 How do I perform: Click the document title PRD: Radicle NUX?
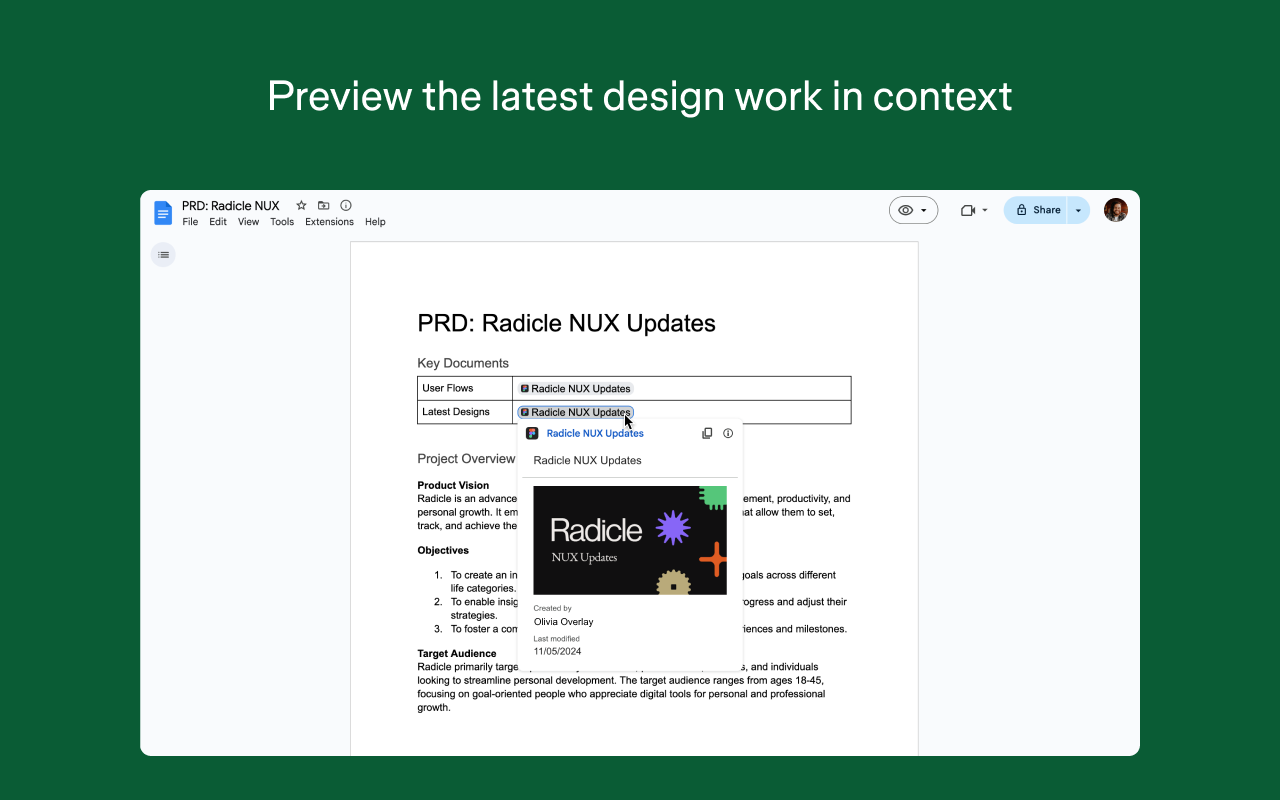231,206
